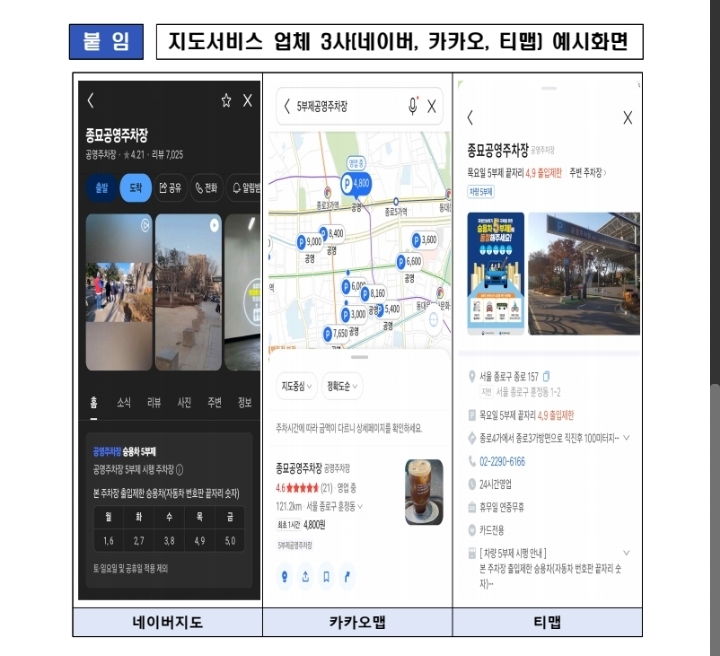Screen dimensions: 720x656
Task: Tap the back arrow in Naver Map panel
Action: pyautogui.click(x=90, y=101)
